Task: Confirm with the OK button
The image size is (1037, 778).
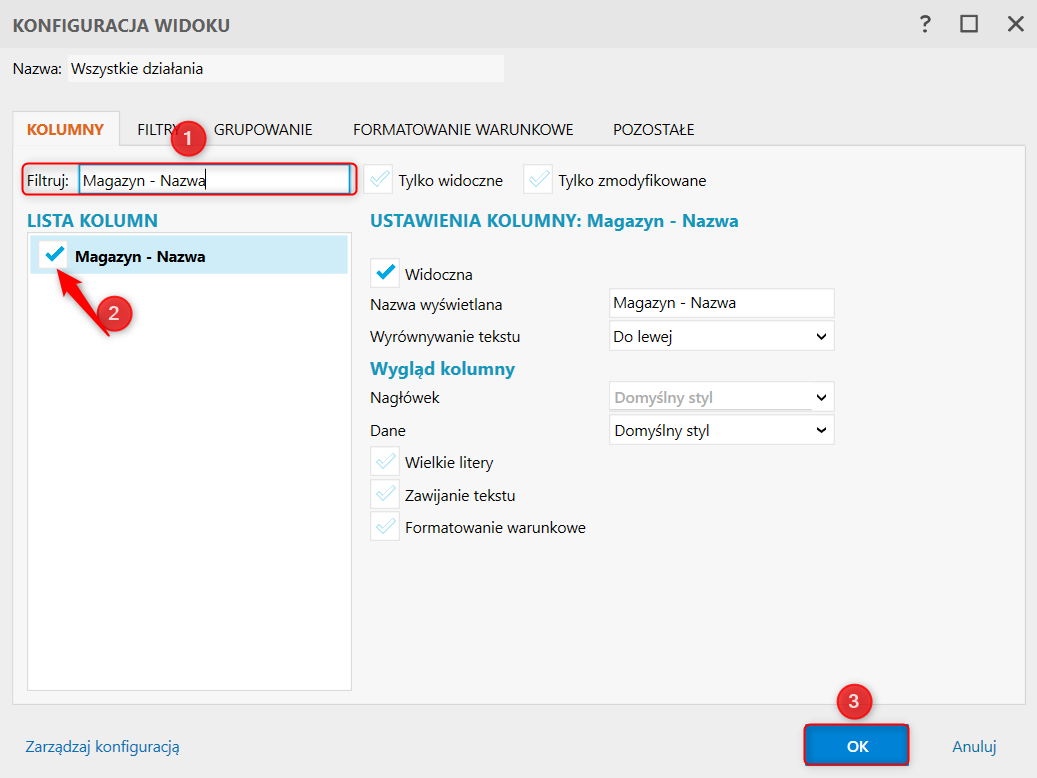Action: tap(856, 746)
